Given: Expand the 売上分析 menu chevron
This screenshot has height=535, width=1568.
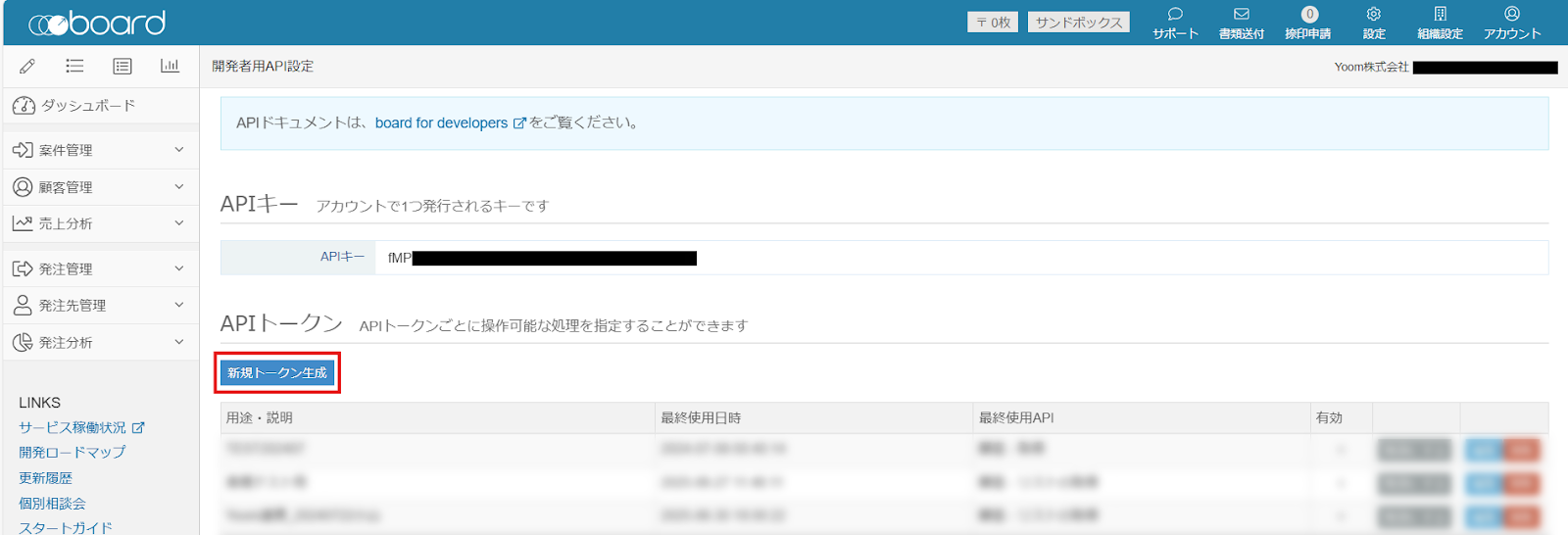Looking at the screenshot, I should pos(179,223).
